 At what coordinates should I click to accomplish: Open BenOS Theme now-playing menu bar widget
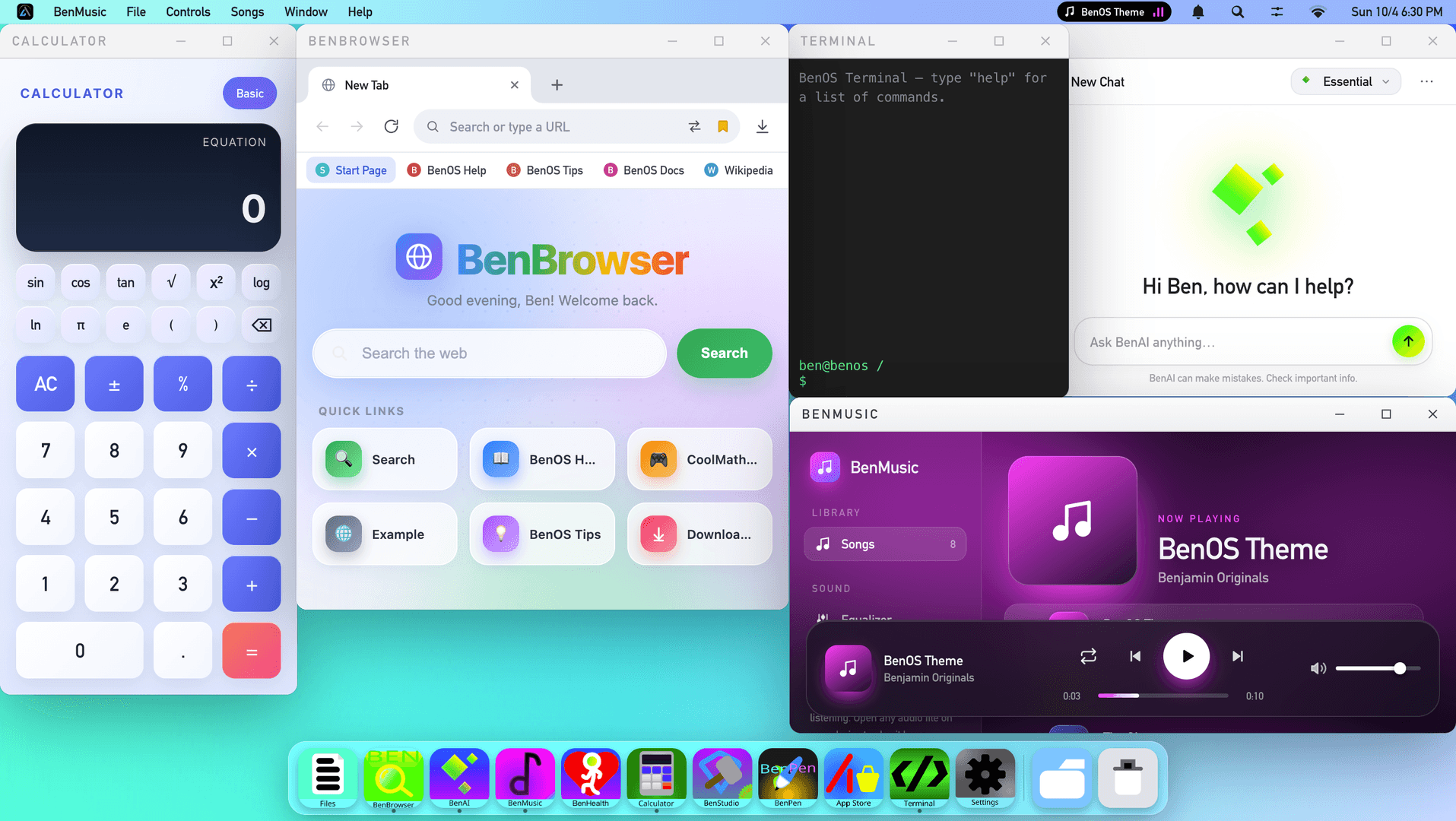[x=1114, y=11]
